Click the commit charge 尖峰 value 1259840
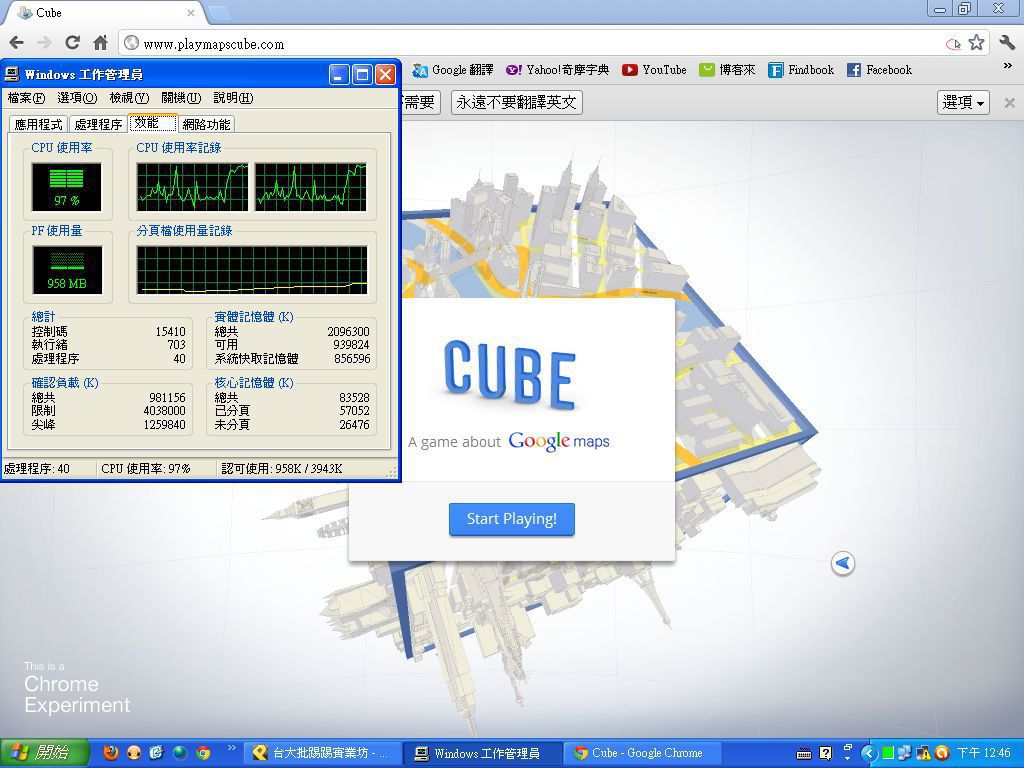1024x768 pixels. tap(165, 424)
